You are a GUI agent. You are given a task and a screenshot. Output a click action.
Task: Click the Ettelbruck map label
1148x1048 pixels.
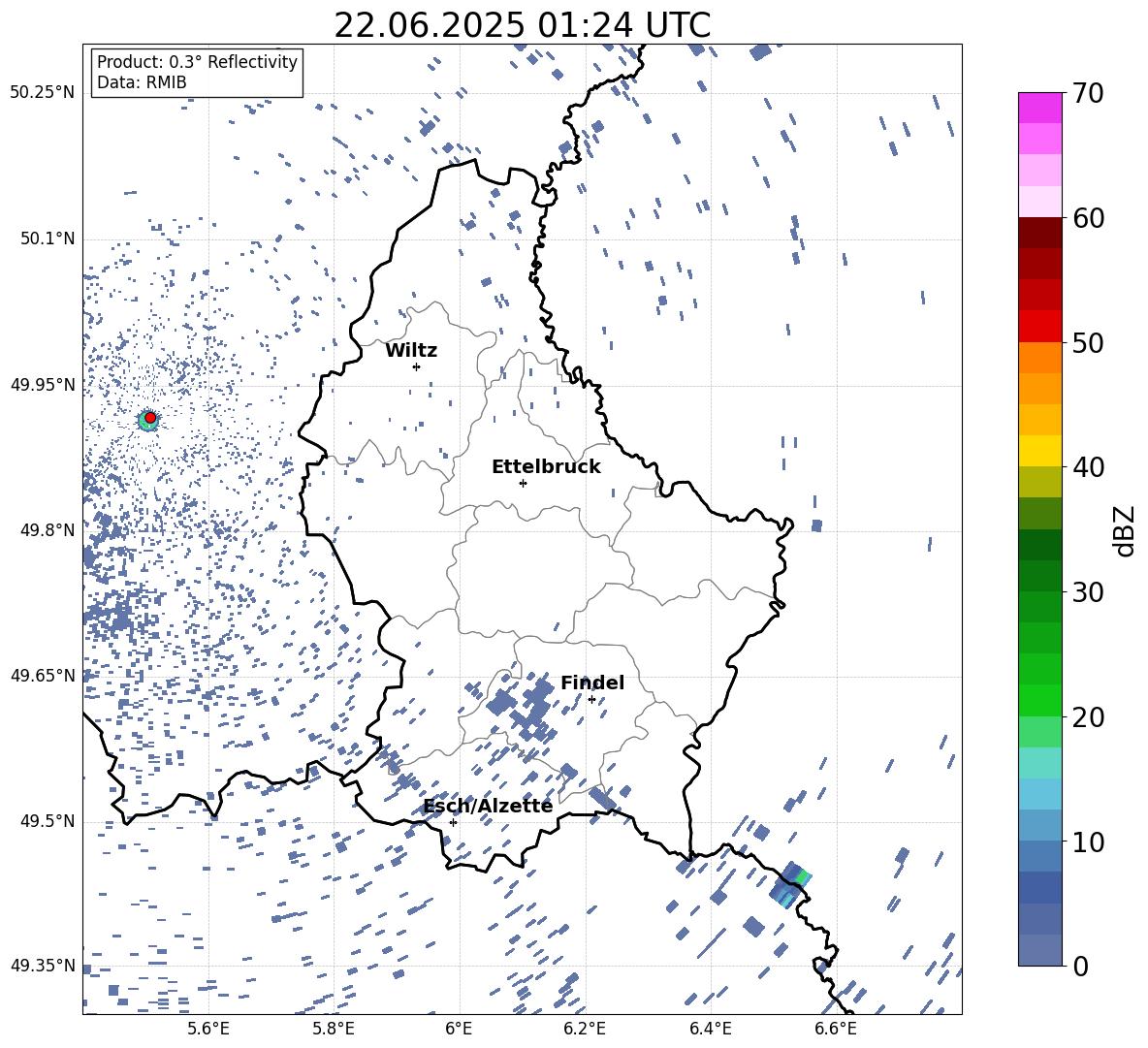(x=546, y=467)
